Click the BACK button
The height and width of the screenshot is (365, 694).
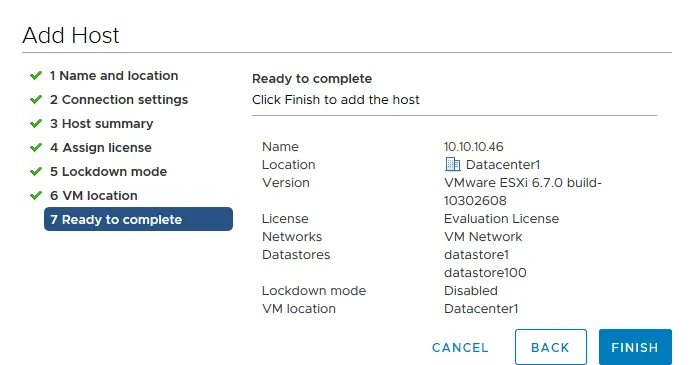tap(551, 347)
